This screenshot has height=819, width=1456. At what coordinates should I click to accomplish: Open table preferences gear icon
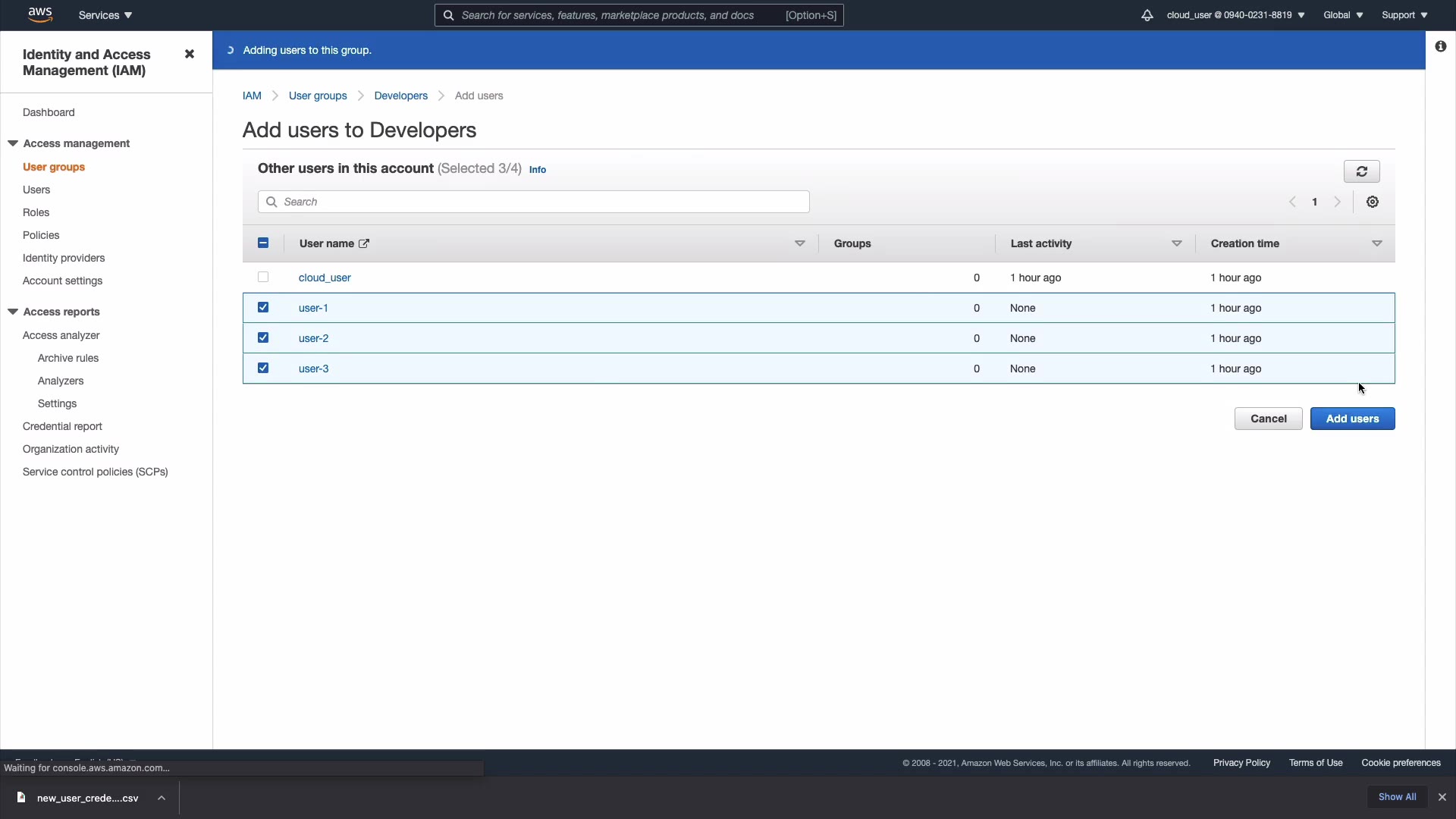pyautogui.click(x=1373, y=202)
